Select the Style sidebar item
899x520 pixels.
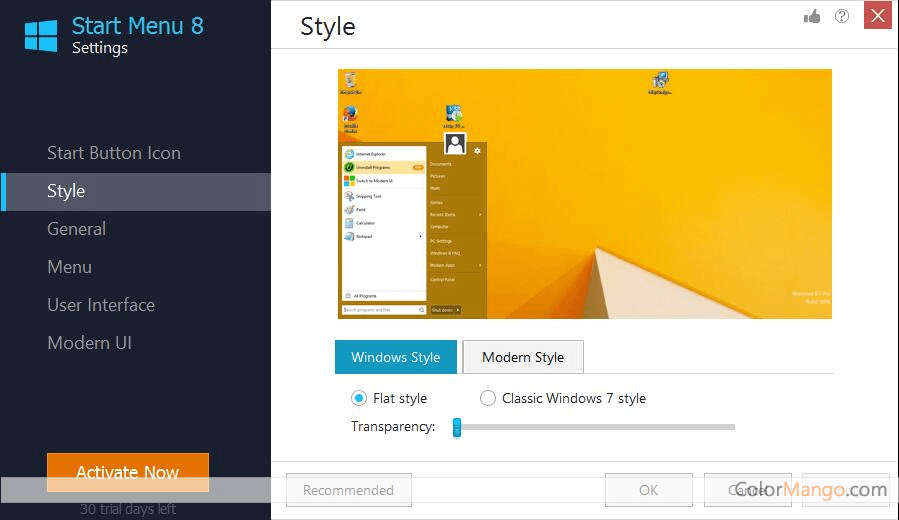tap(66, 191)
